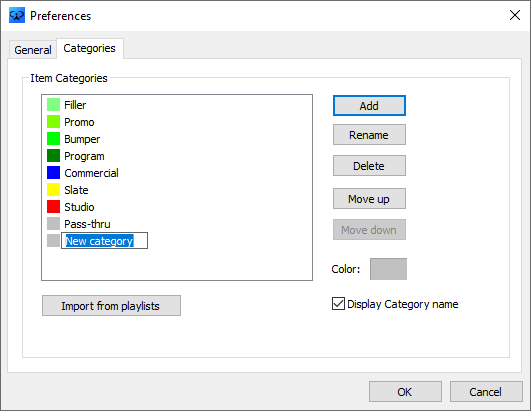Open the Categories tab

click(x=89, y=48)
